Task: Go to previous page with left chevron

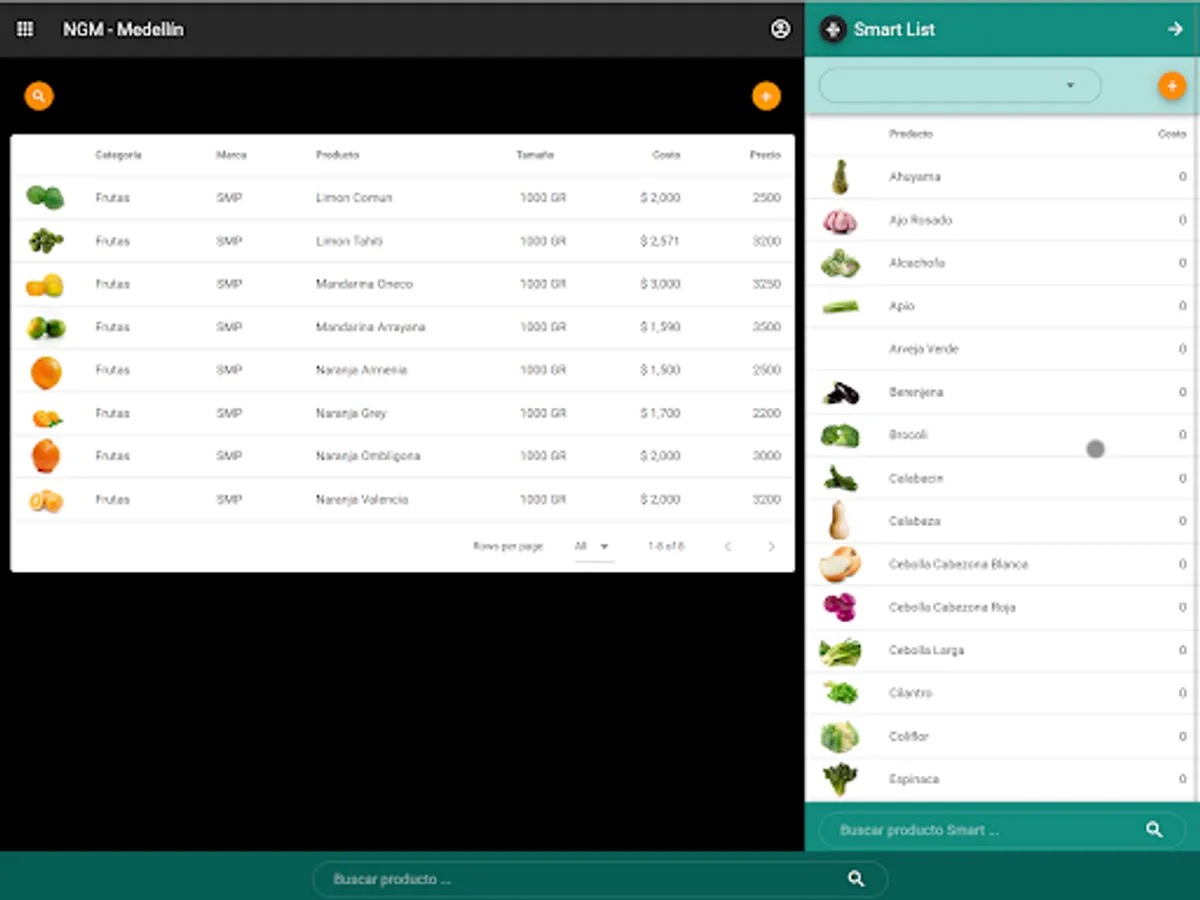Action: (x=727, y=546)
